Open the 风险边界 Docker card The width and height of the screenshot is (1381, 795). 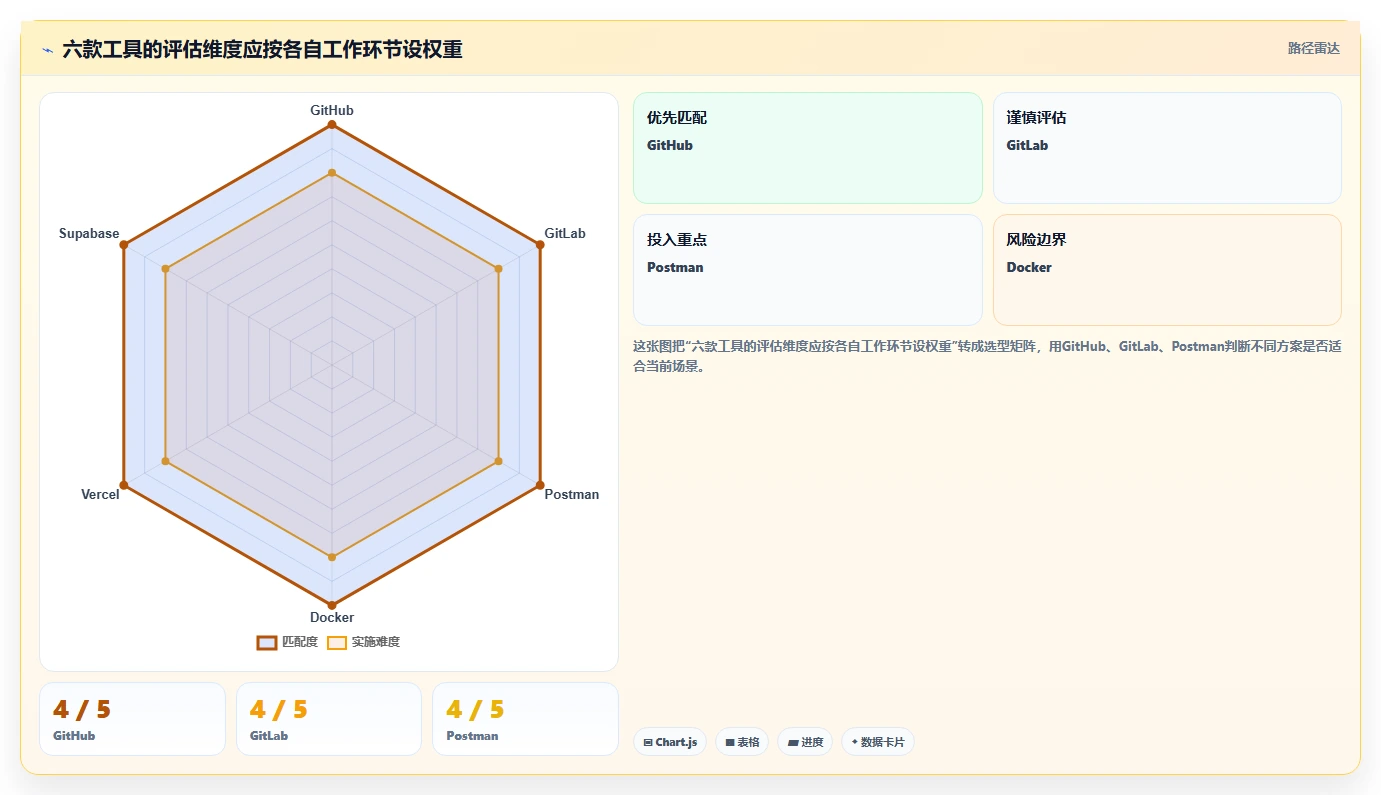(x=1167, y=270)
